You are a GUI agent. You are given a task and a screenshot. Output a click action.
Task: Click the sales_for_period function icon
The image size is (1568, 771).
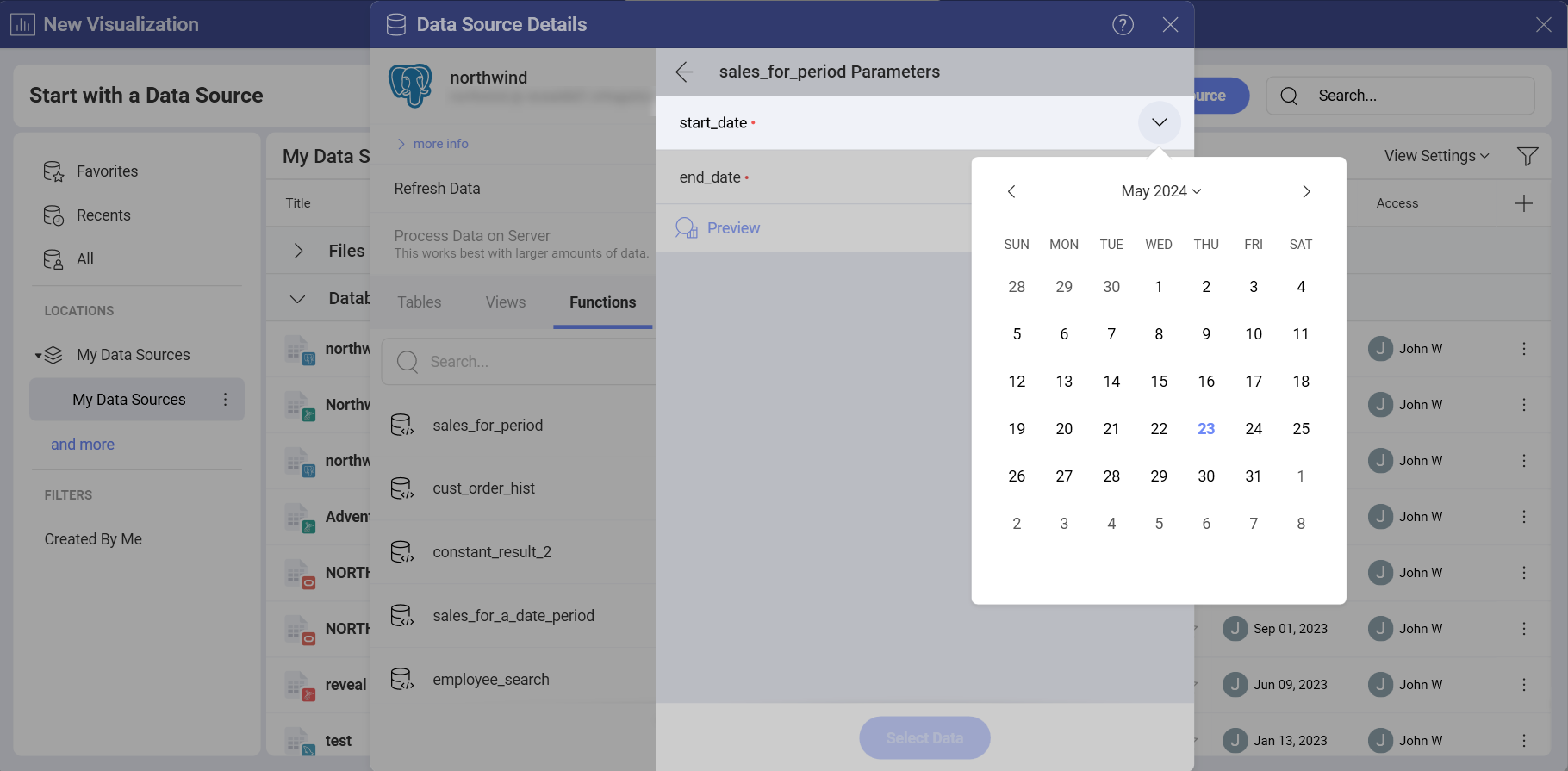tap(401, 425)
